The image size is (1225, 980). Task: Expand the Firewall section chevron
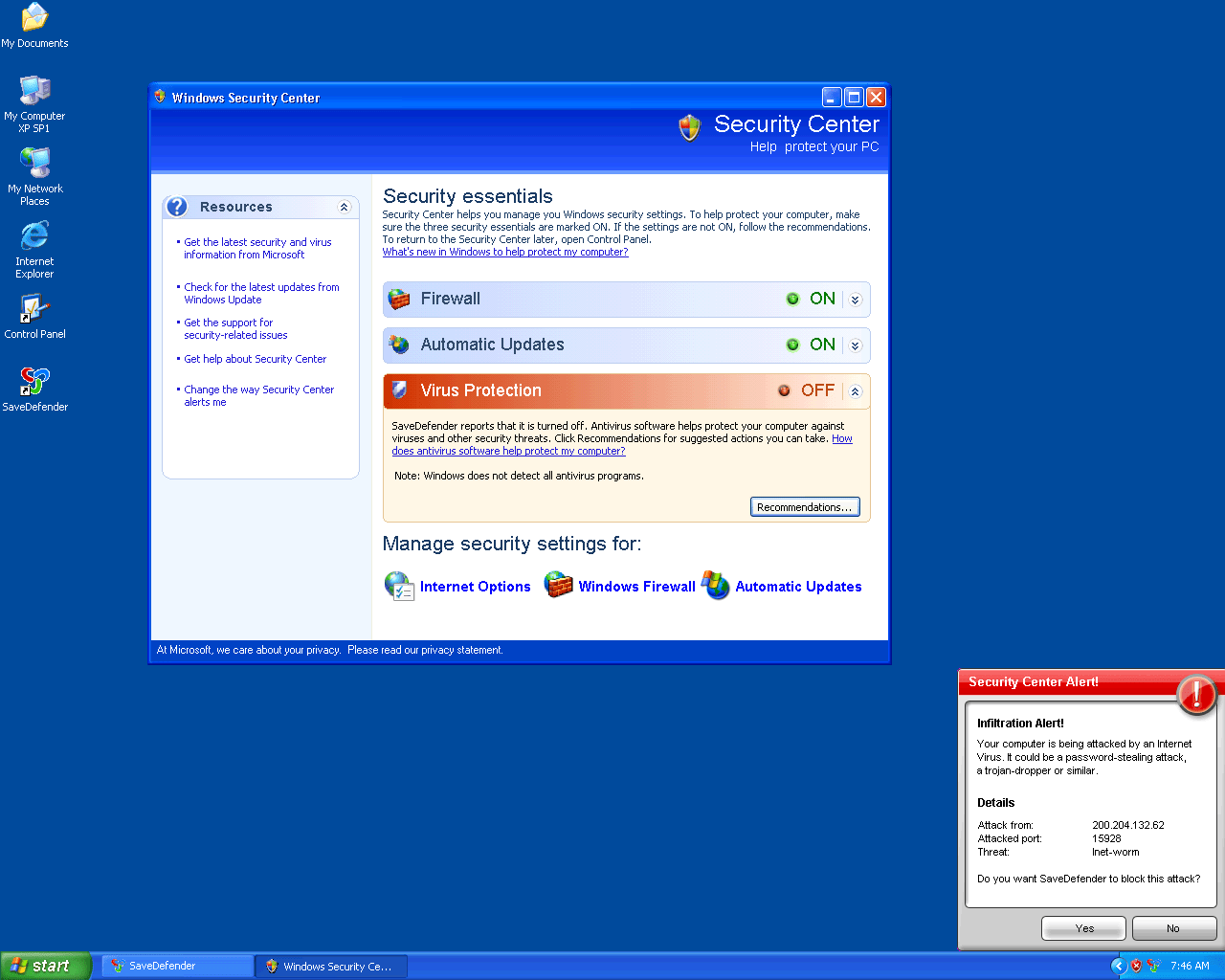pos(856,300)
